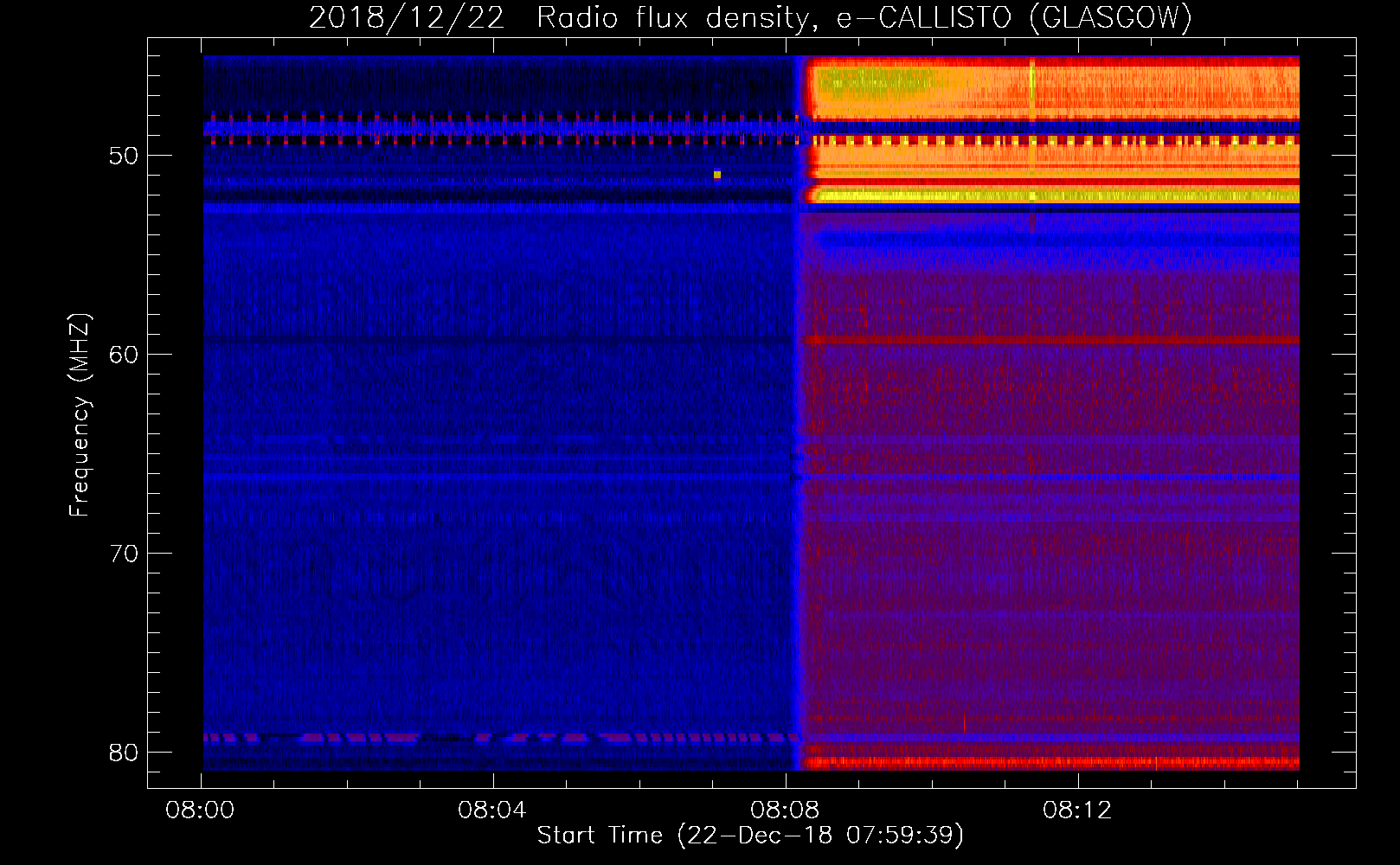Click the 08:08 time tick label

tap(785, 811)
